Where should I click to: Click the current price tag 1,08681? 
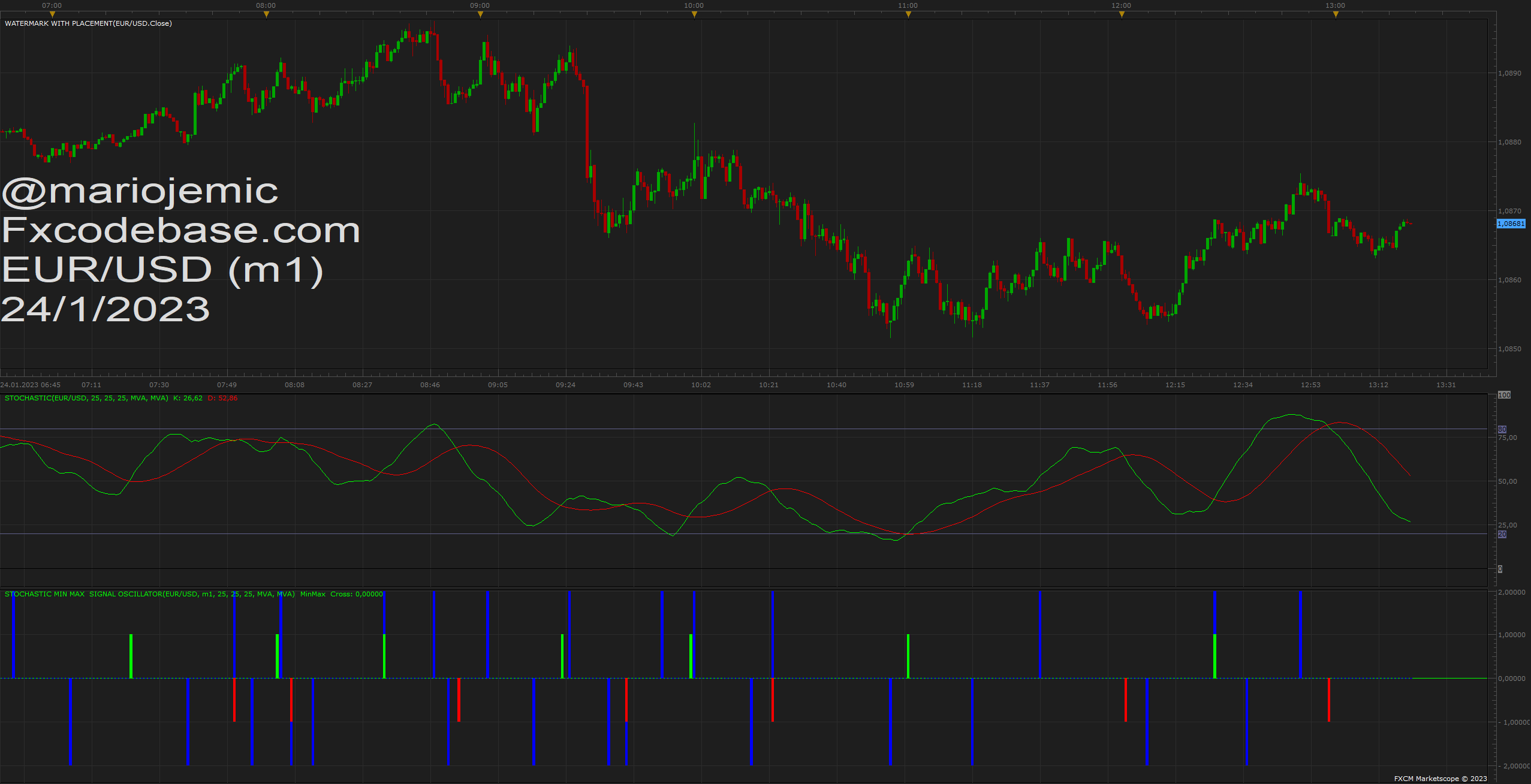(1511, 224)
